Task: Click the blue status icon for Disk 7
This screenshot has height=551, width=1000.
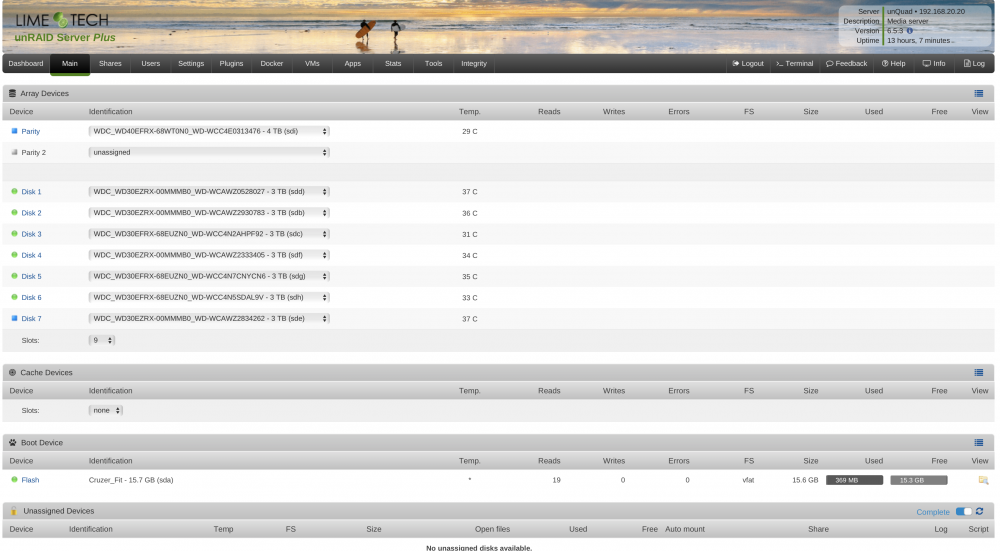Action: click(15, 318)
